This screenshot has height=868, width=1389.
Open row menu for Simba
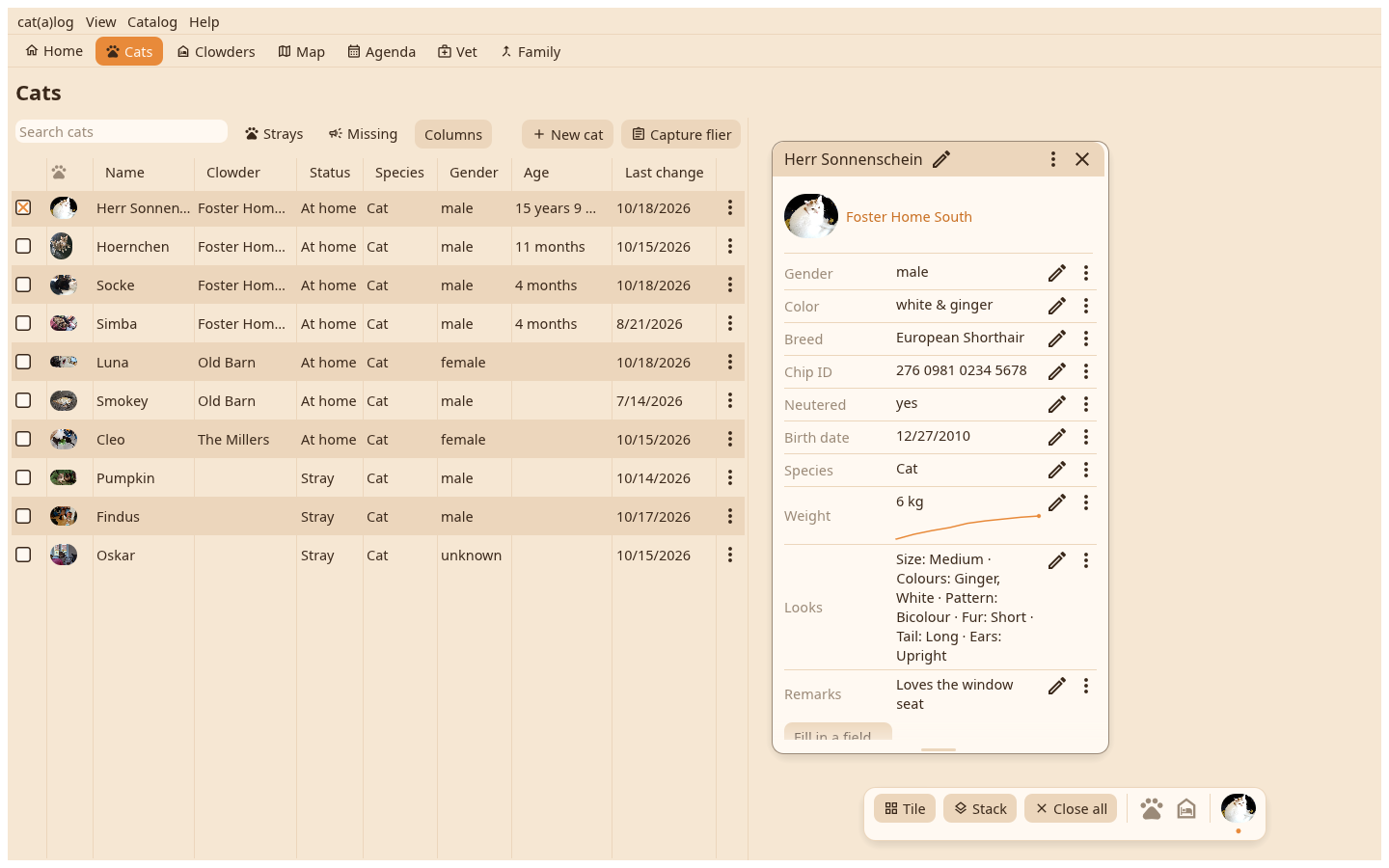tap(730, 323)
